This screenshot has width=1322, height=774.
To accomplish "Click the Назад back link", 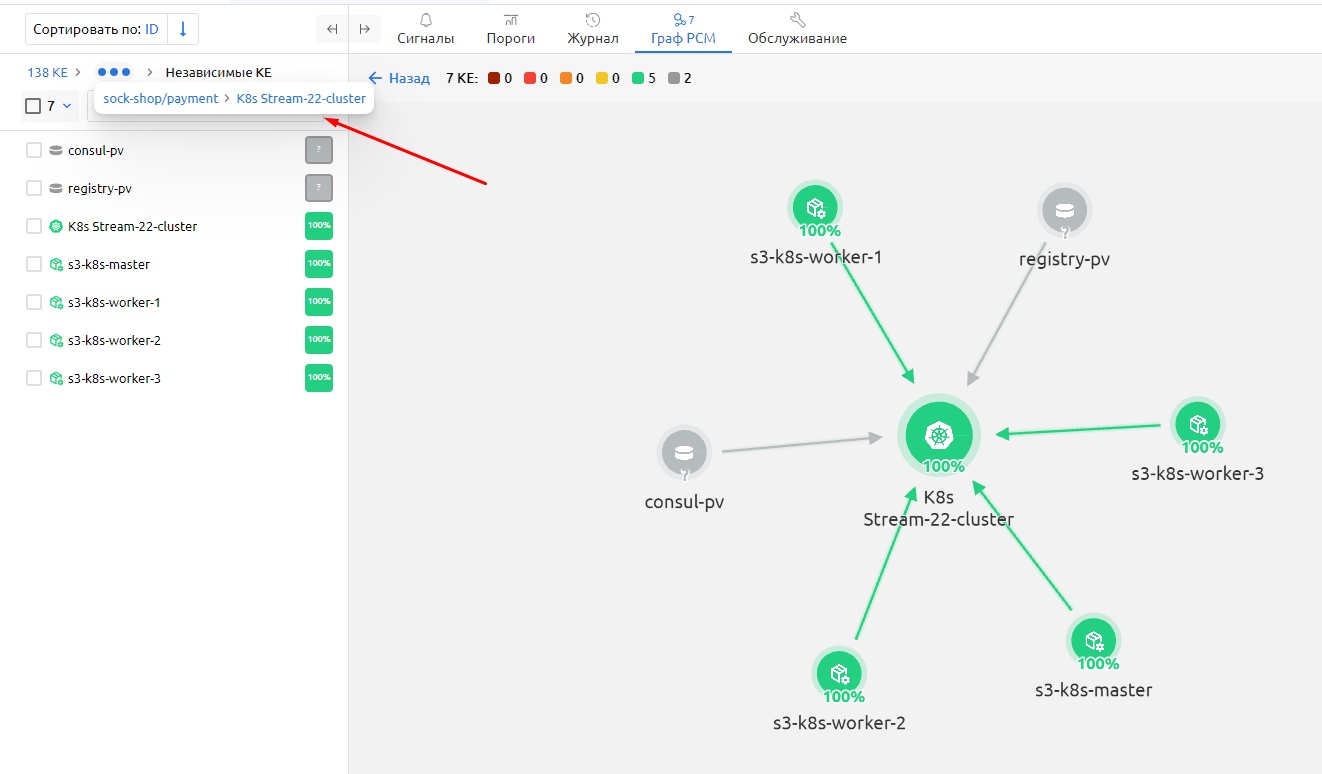I will [x=399, y=78].
